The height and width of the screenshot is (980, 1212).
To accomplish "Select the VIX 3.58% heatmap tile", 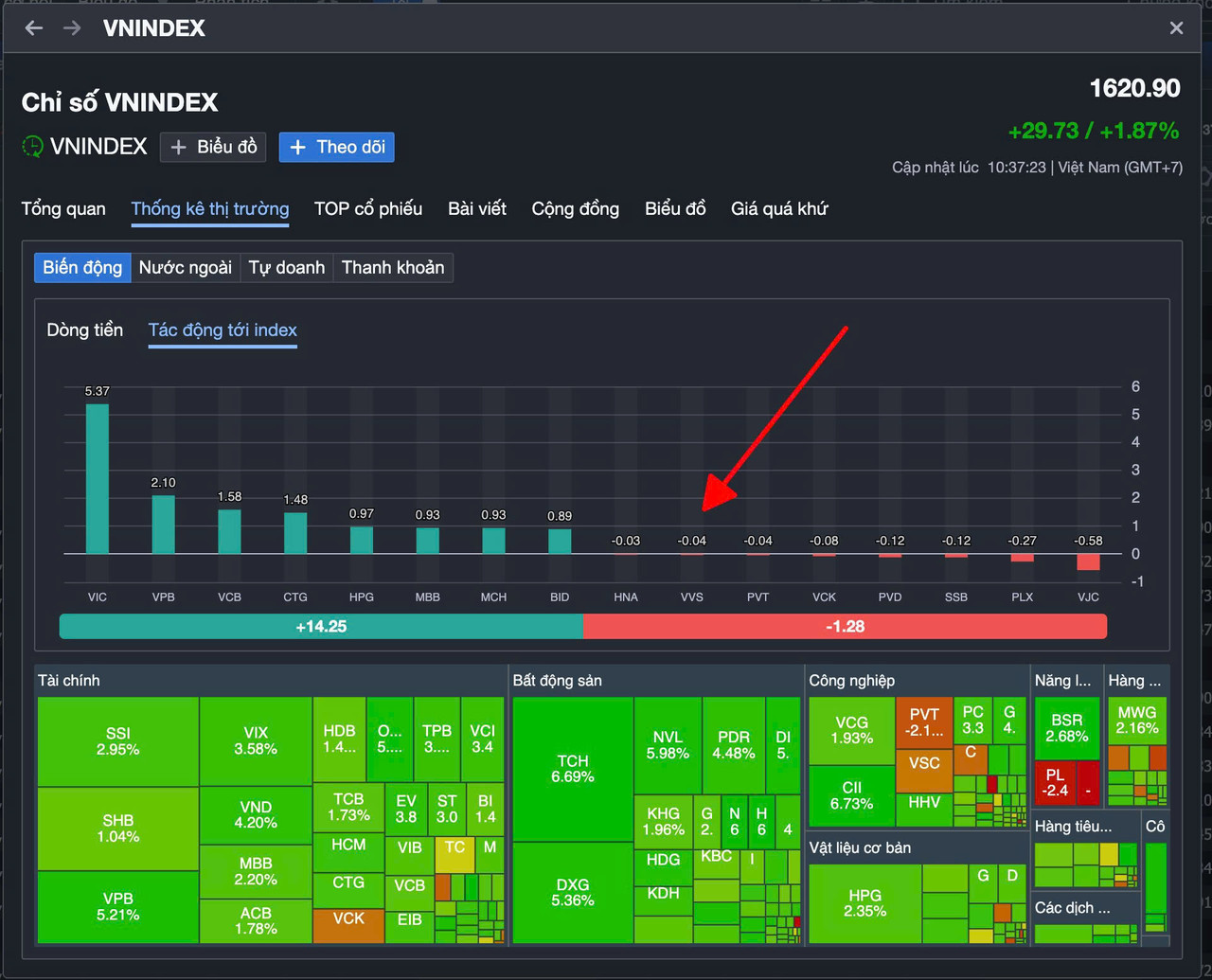I will [x=256, y=740].
